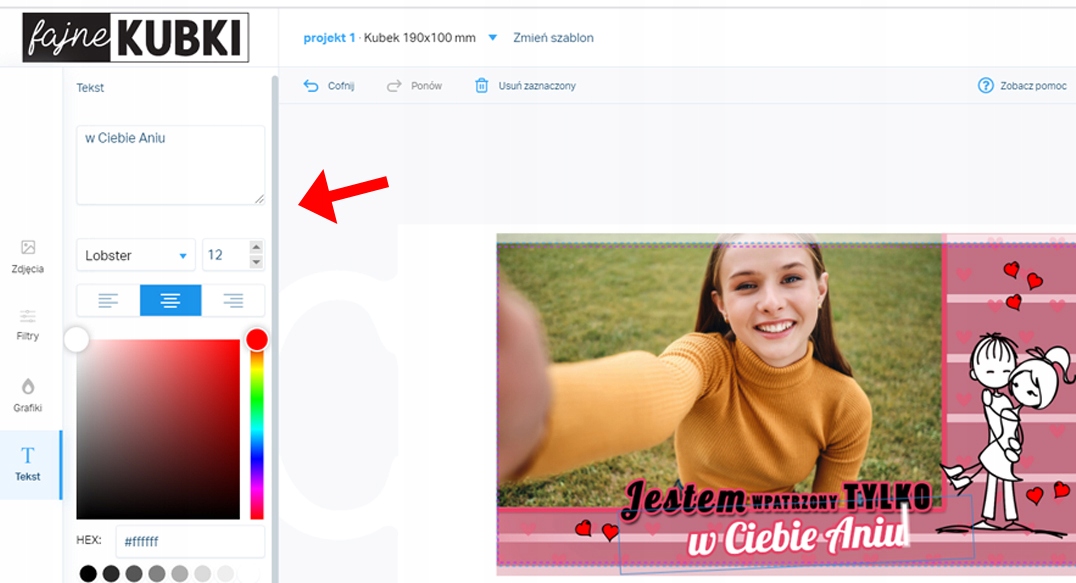Click the Ponów redo arrow icon
The image size is (1076, 583).
pos(394,86)
